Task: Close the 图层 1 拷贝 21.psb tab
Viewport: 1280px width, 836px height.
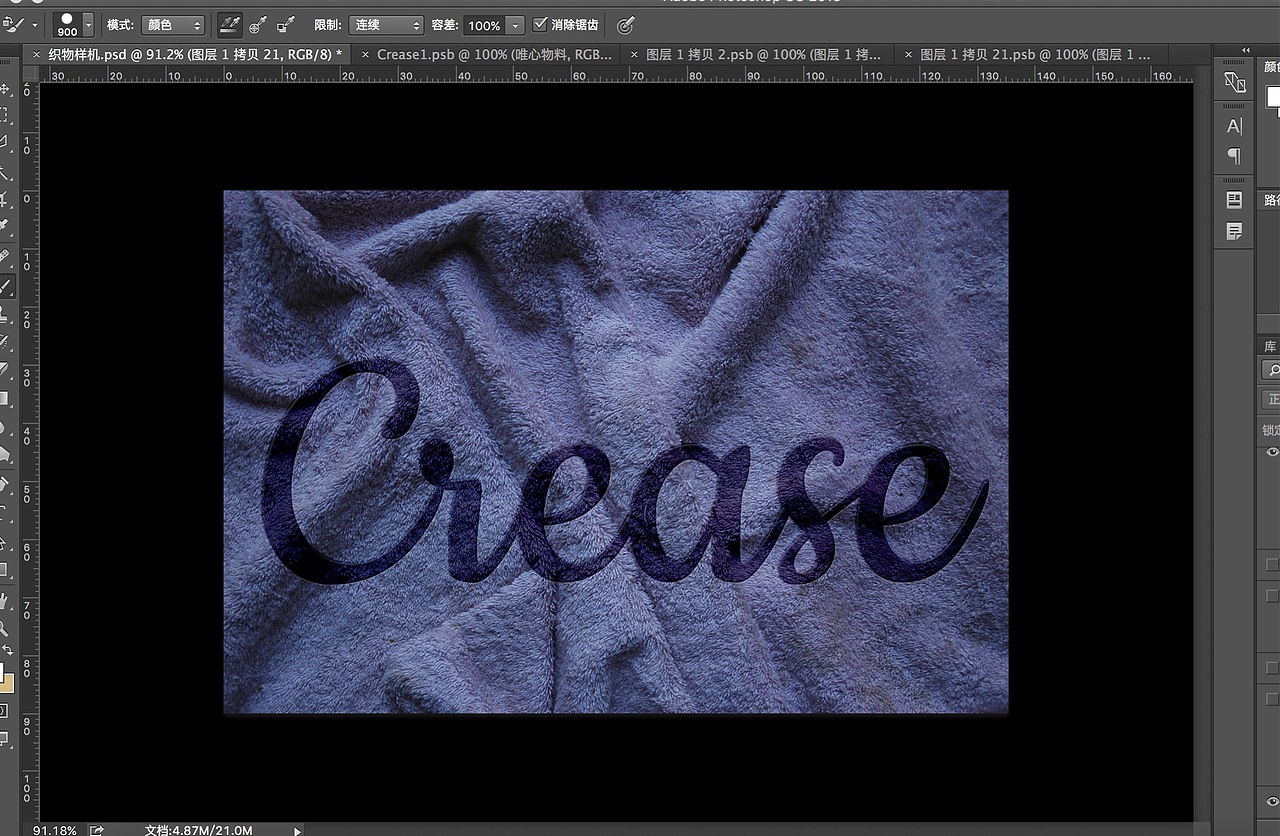Action: tap(907, 54)
